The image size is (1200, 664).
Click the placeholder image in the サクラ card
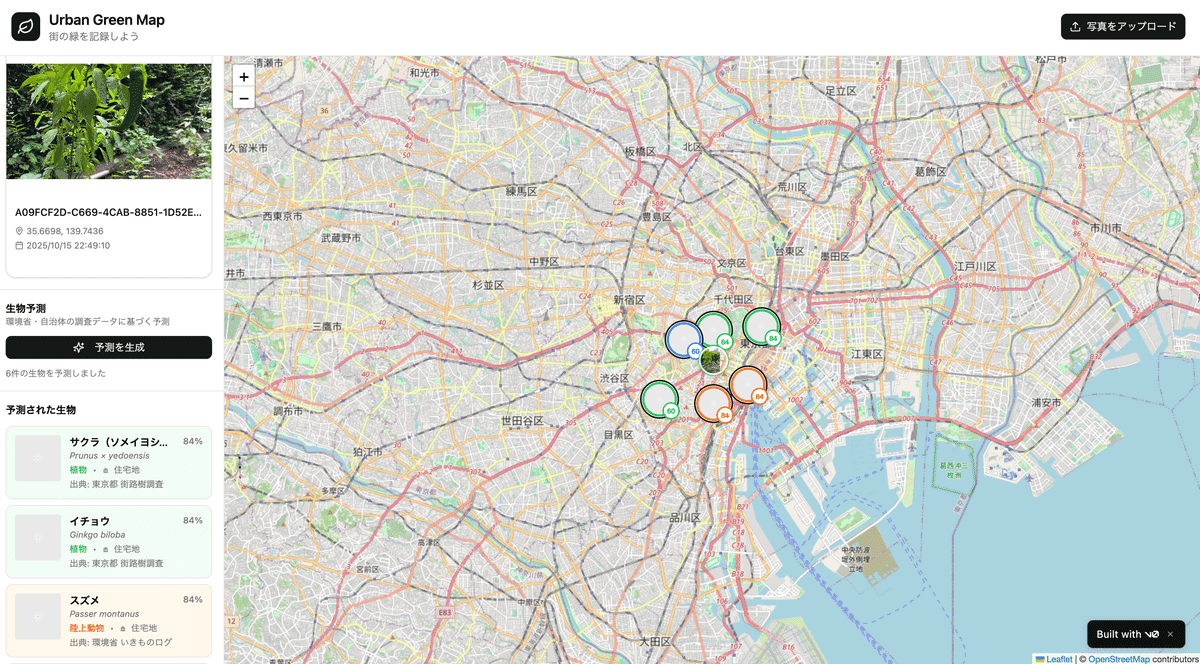coord(39,459)
